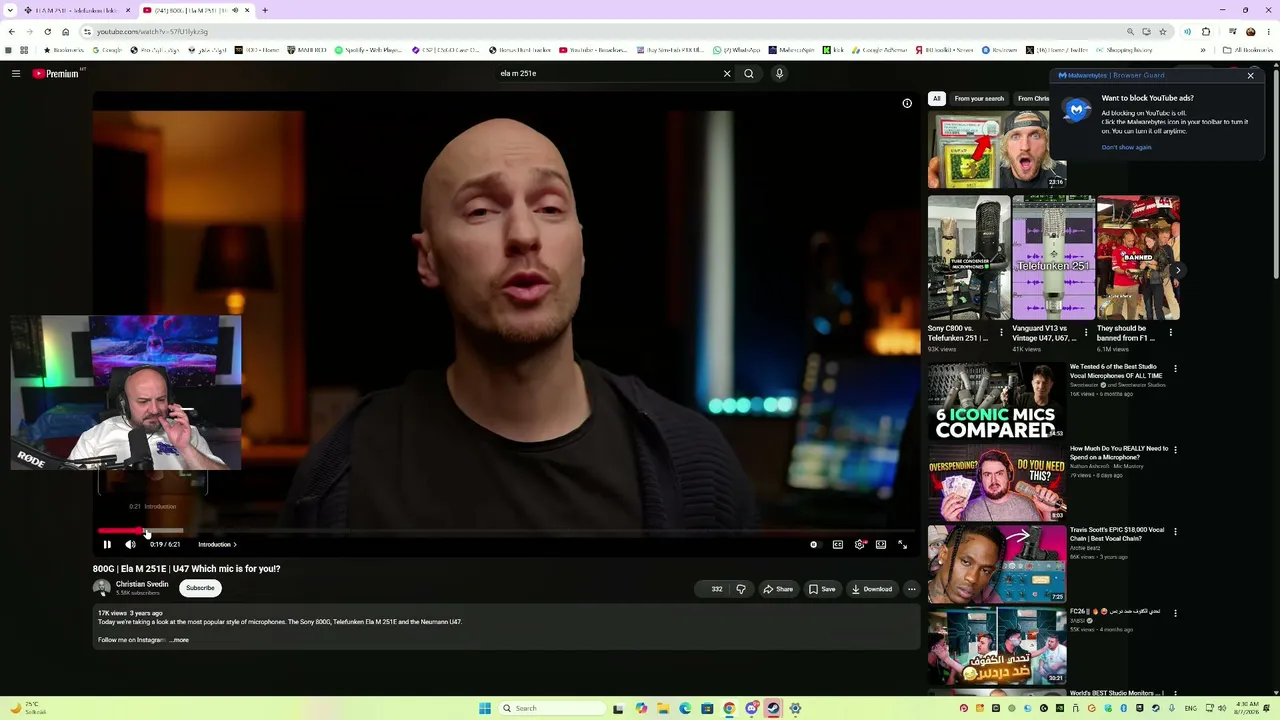Clear the search box text
1280x720 pixels.
click(727, 73)
